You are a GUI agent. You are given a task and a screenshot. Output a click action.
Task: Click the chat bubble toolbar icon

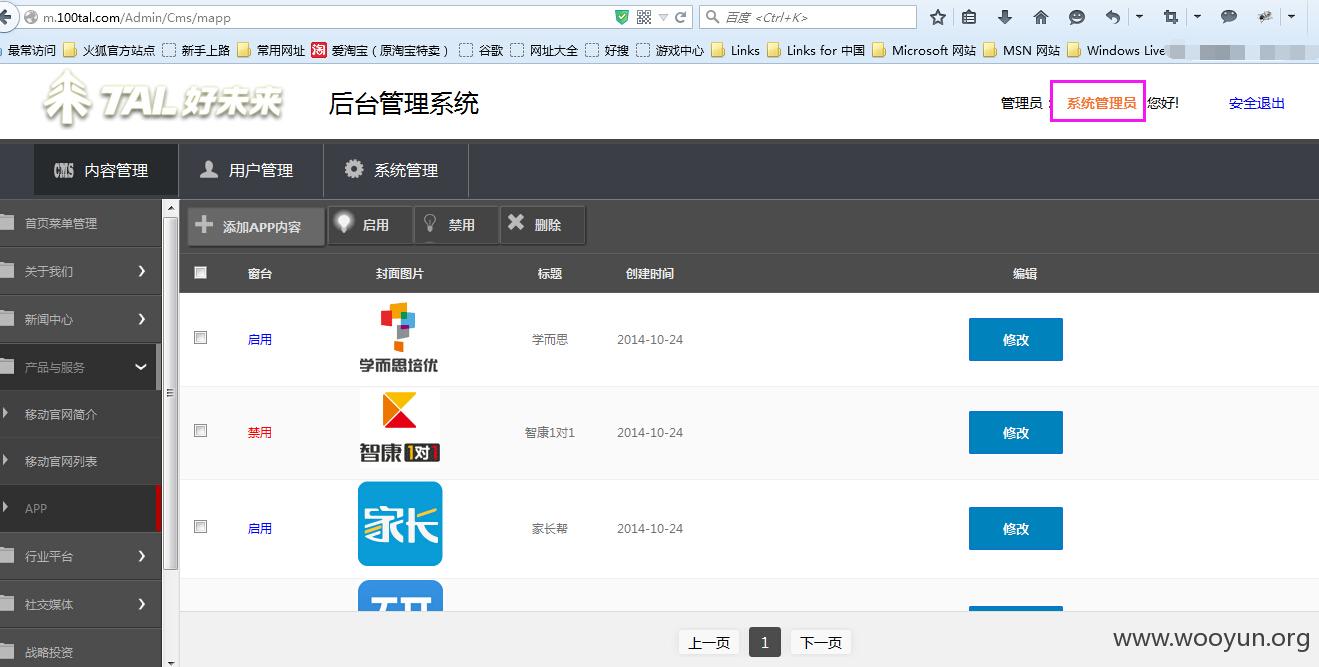pos(1229,17)
